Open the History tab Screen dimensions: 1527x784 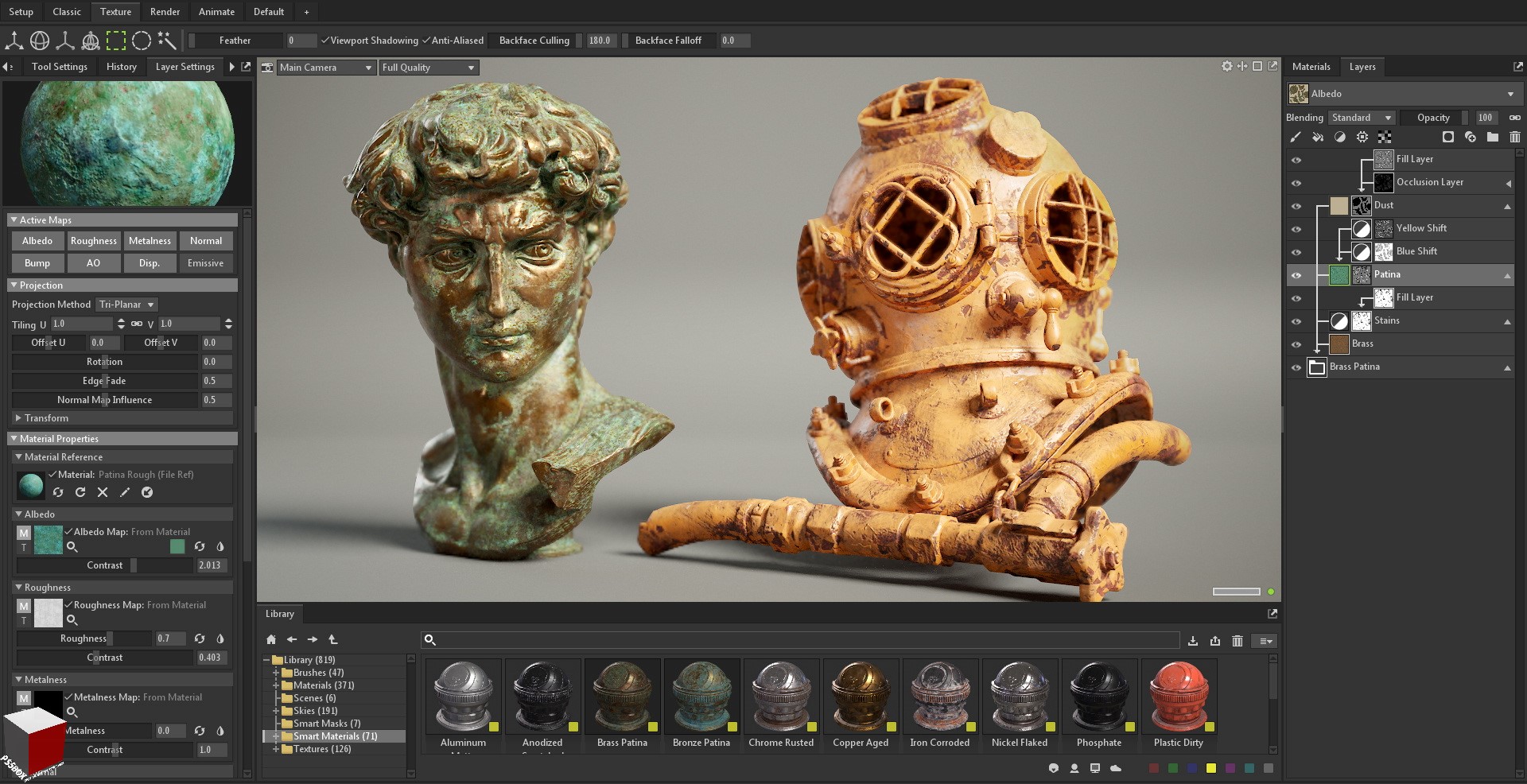[x=122, y=67]
